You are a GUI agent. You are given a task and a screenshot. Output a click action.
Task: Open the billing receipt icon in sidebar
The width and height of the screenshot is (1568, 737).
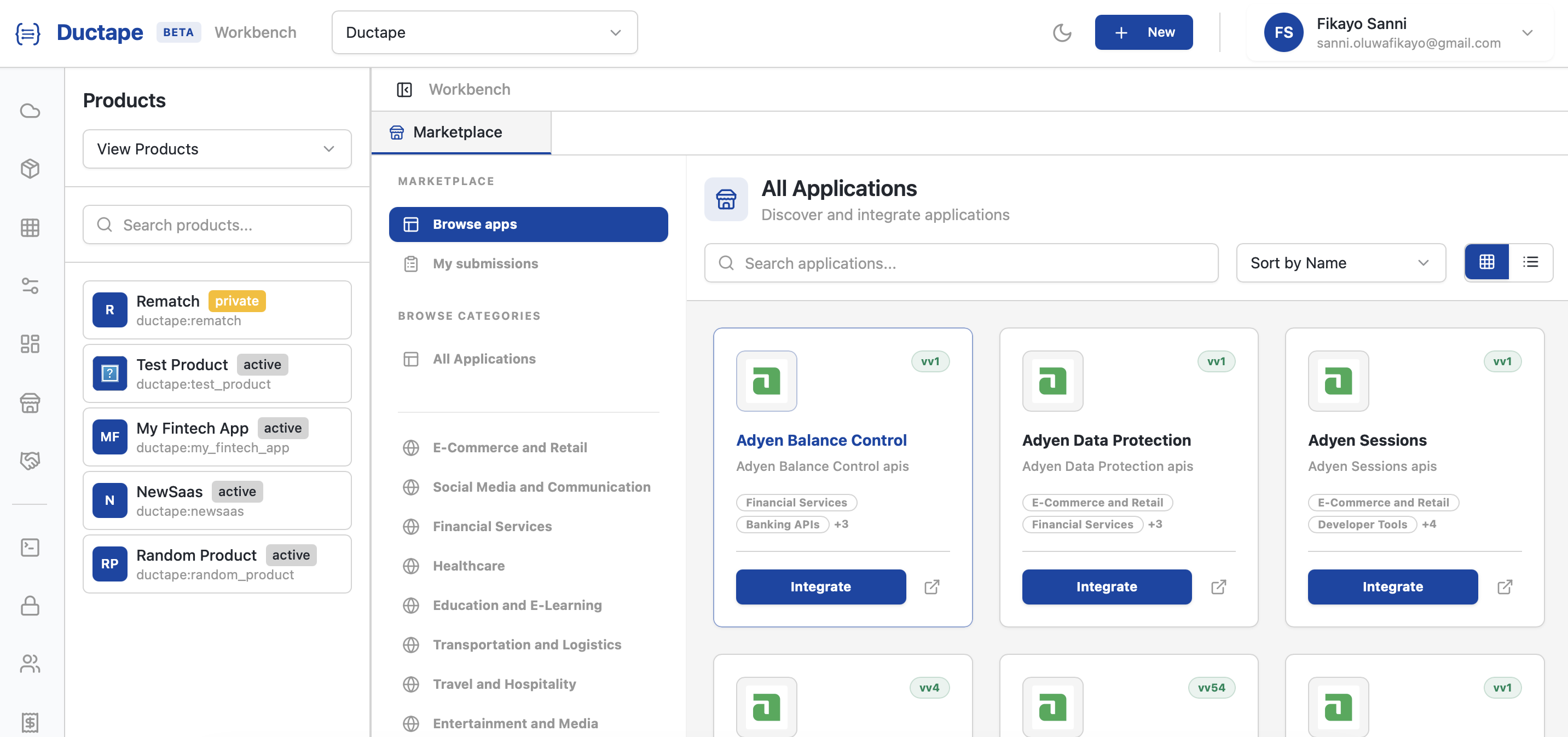tap(30, 722)
